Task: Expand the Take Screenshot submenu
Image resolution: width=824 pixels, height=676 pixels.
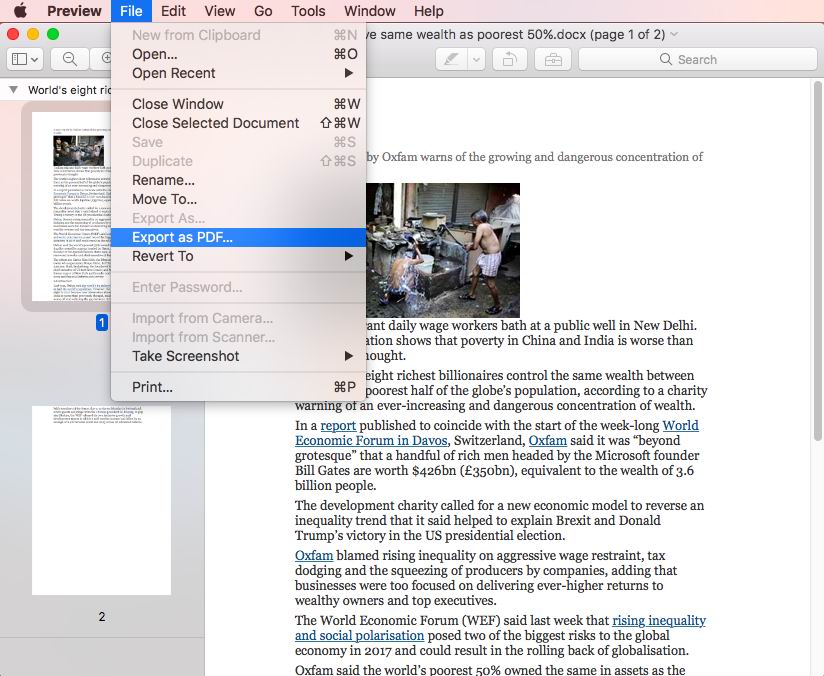Action: [x=239, y=356]
